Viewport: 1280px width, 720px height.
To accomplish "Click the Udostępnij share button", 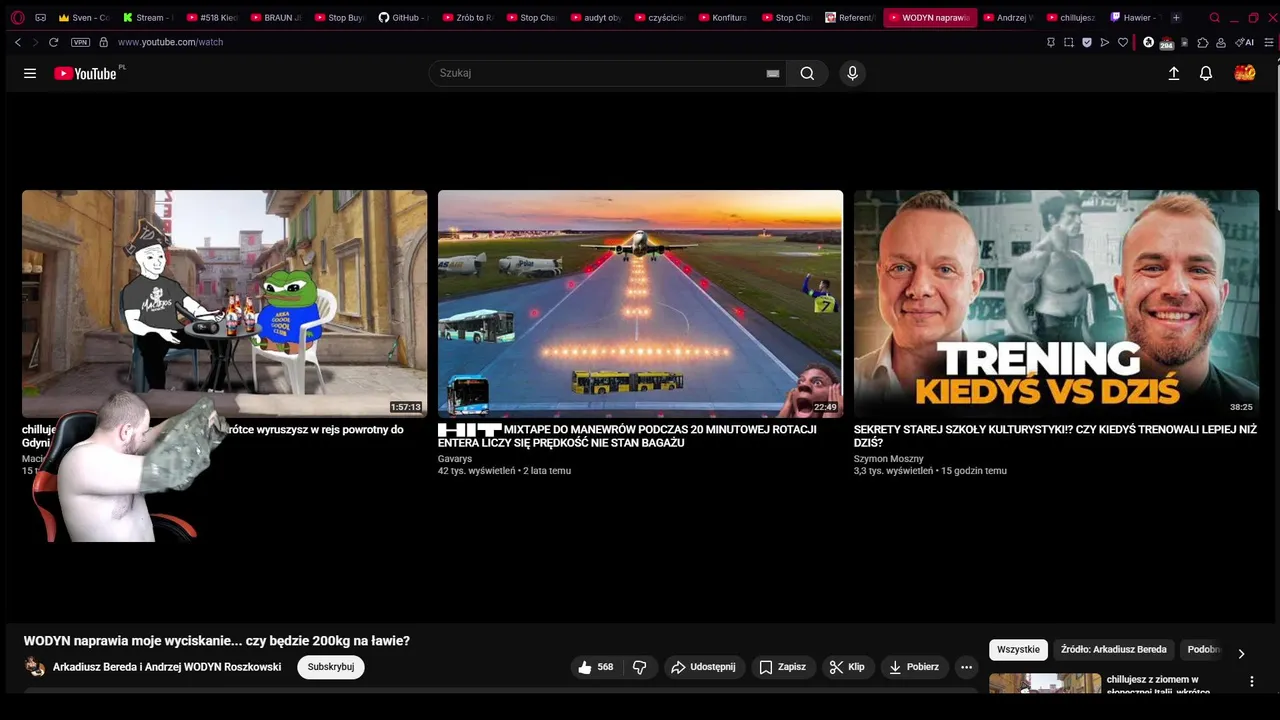I will 704,667.
